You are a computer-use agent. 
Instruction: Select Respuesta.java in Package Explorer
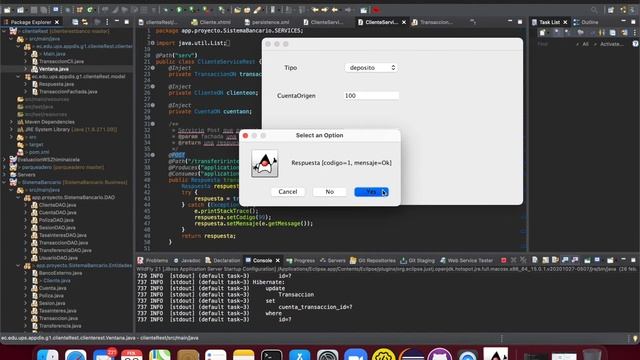(x=56, y=84)
